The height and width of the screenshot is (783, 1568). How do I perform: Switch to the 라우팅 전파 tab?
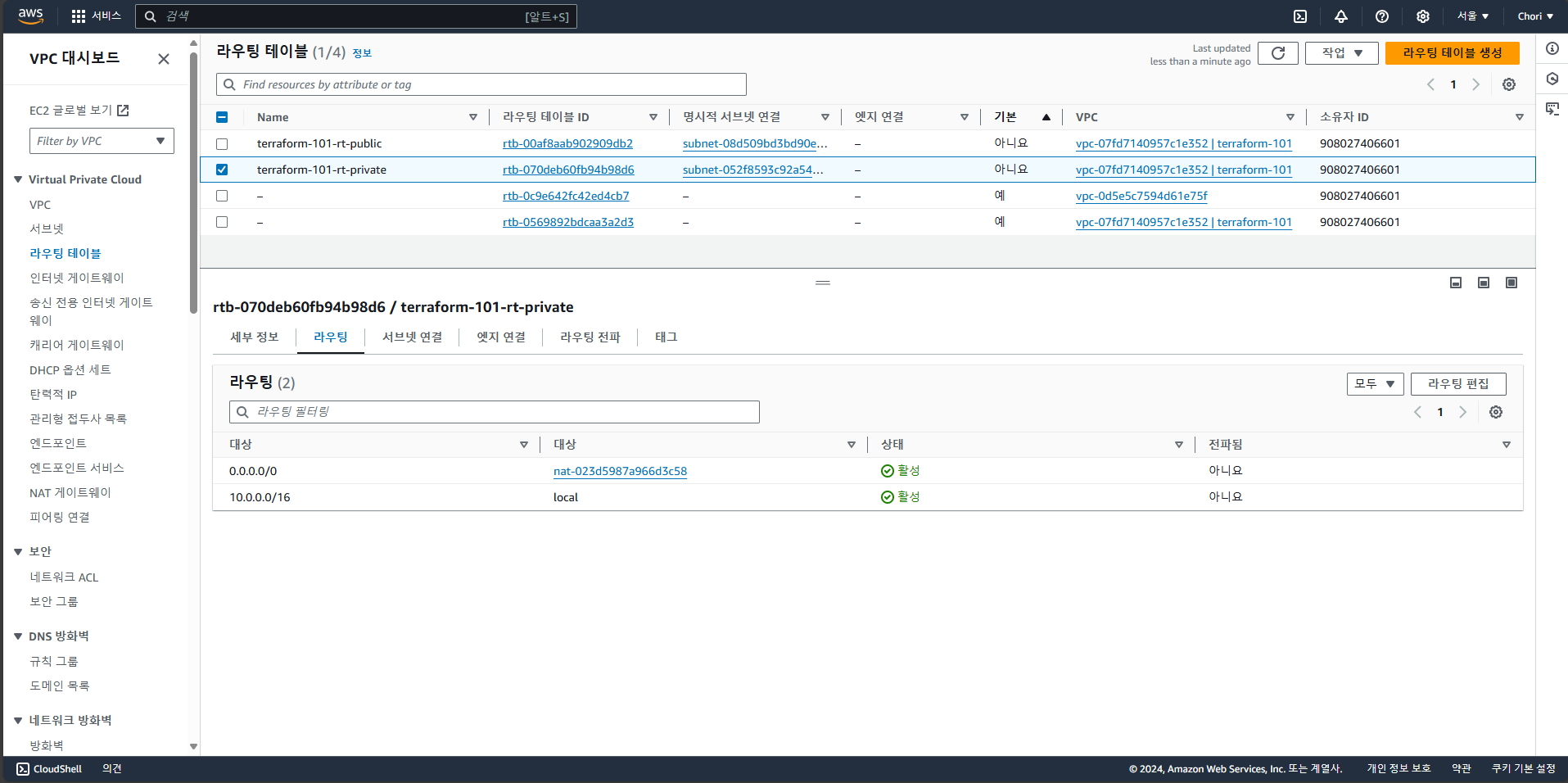(x=590, y=337)
